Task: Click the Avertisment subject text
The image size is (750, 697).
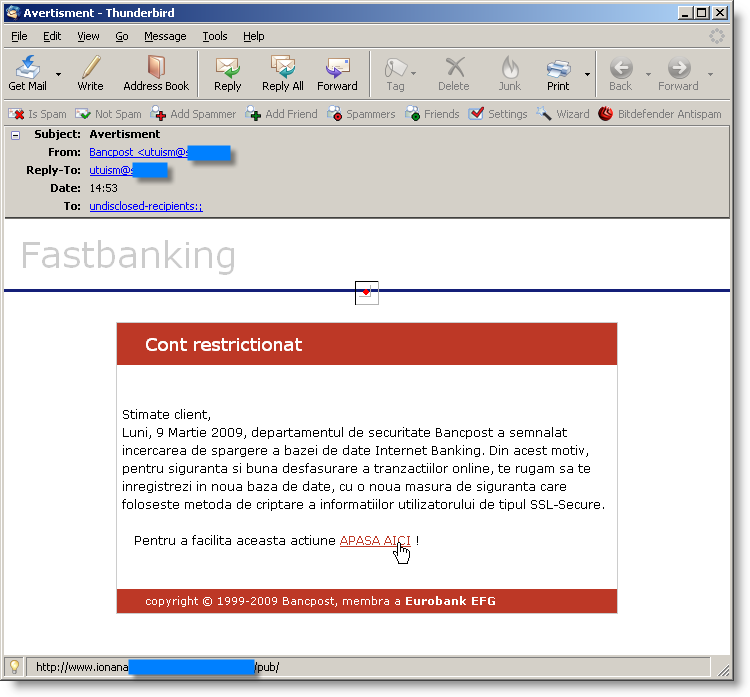Action: (x=125, y=134)
